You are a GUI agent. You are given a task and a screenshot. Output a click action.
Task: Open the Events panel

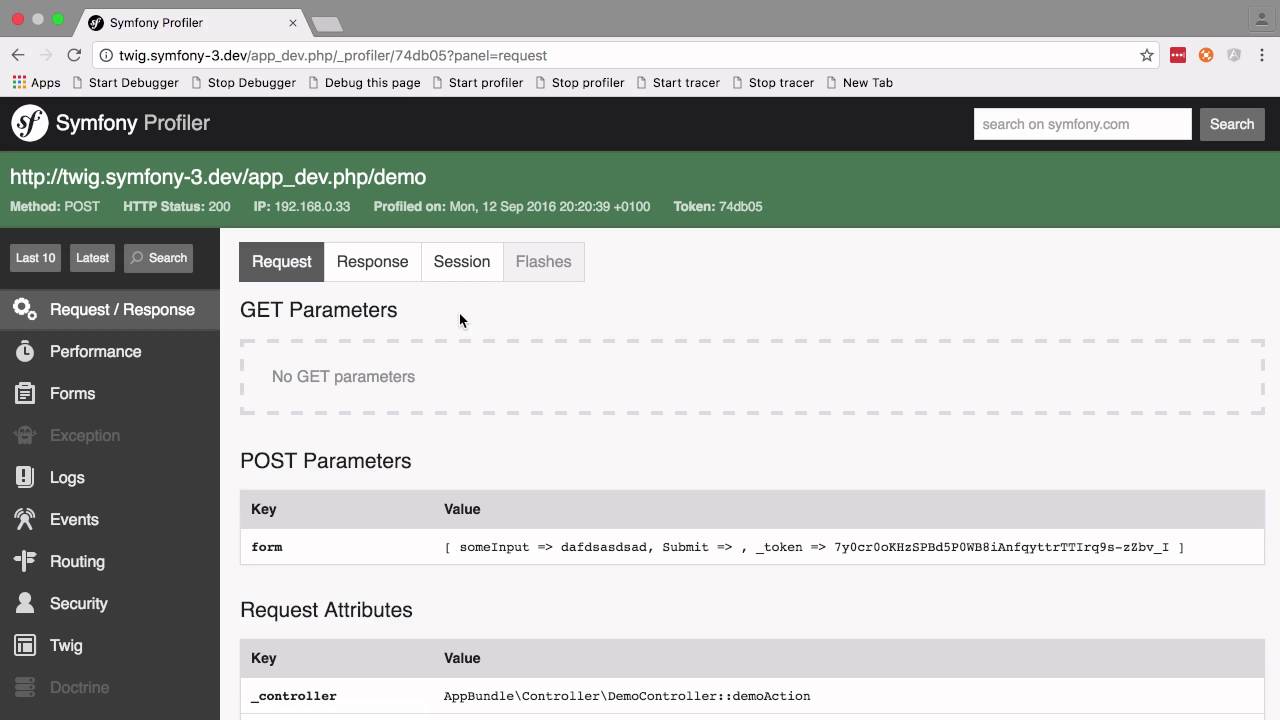point(110,519)
